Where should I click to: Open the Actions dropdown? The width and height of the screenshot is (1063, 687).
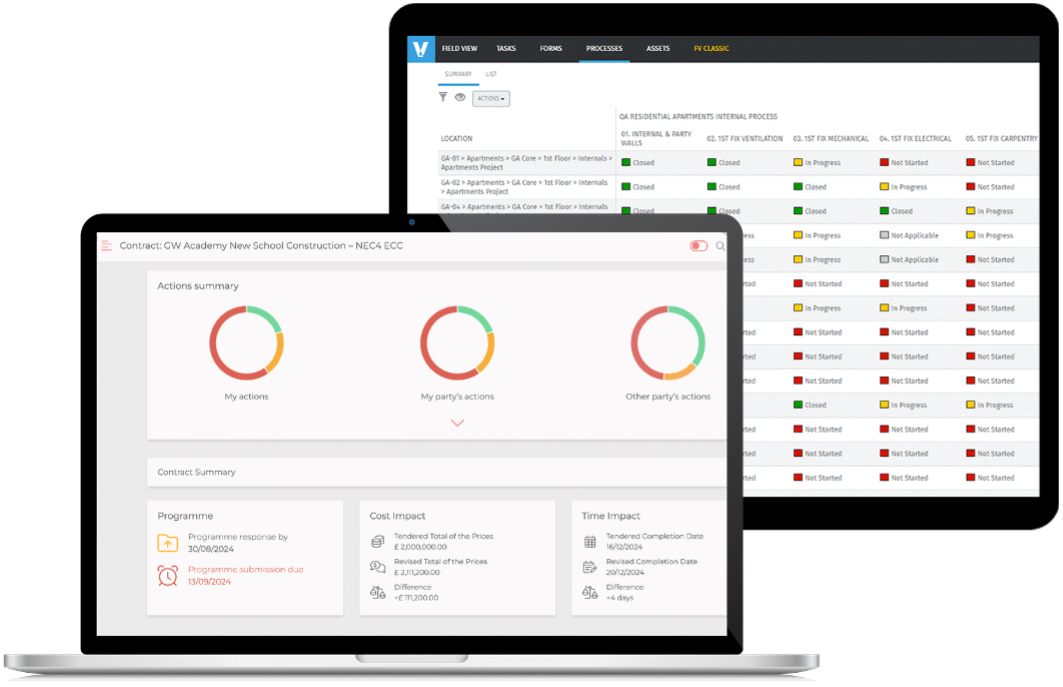pos(490,99)
